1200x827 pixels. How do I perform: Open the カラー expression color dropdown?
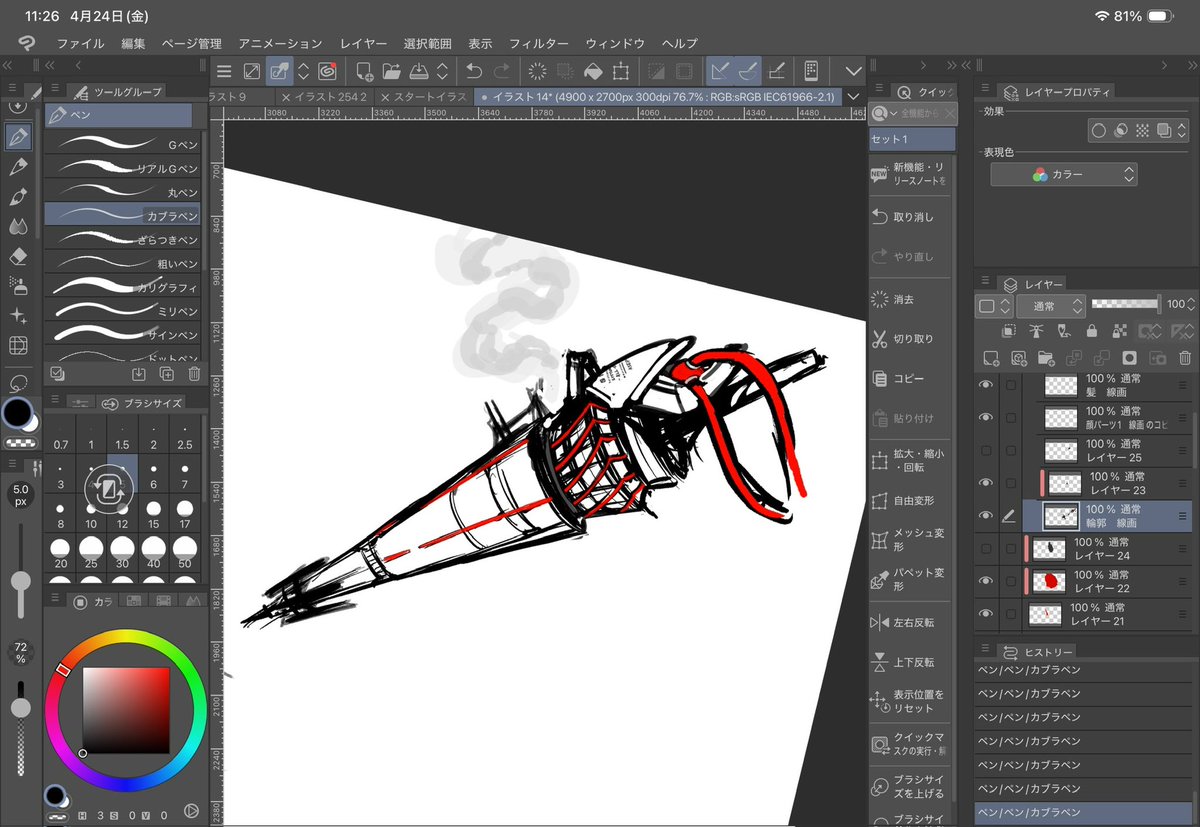tap(1064, 174)
